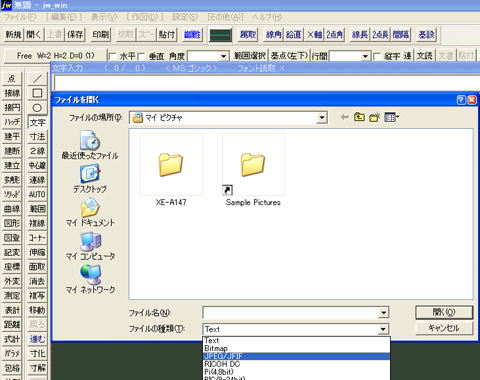Image resolution: width=480 pixels, height=380 pixels.
Task: Activate the 面取 chamfer tool
Action: point(37,267)
